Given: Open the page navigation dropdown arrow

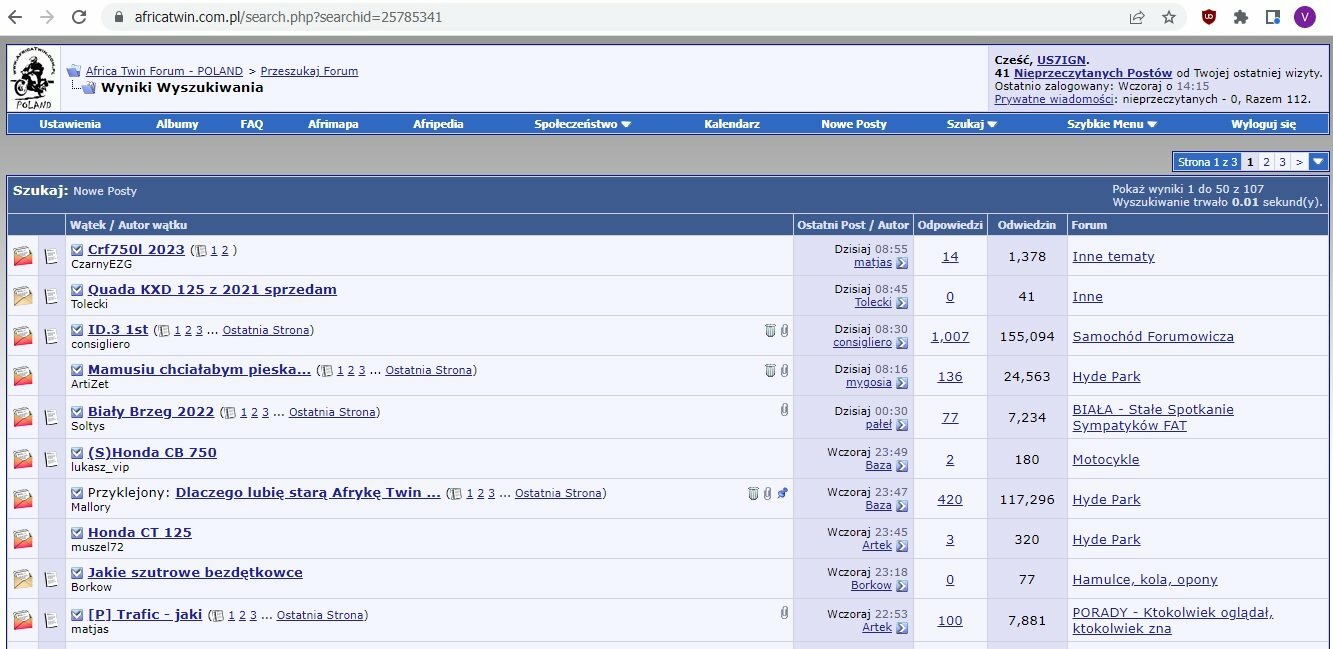Looking at the screenshot, I should 1318,161.
